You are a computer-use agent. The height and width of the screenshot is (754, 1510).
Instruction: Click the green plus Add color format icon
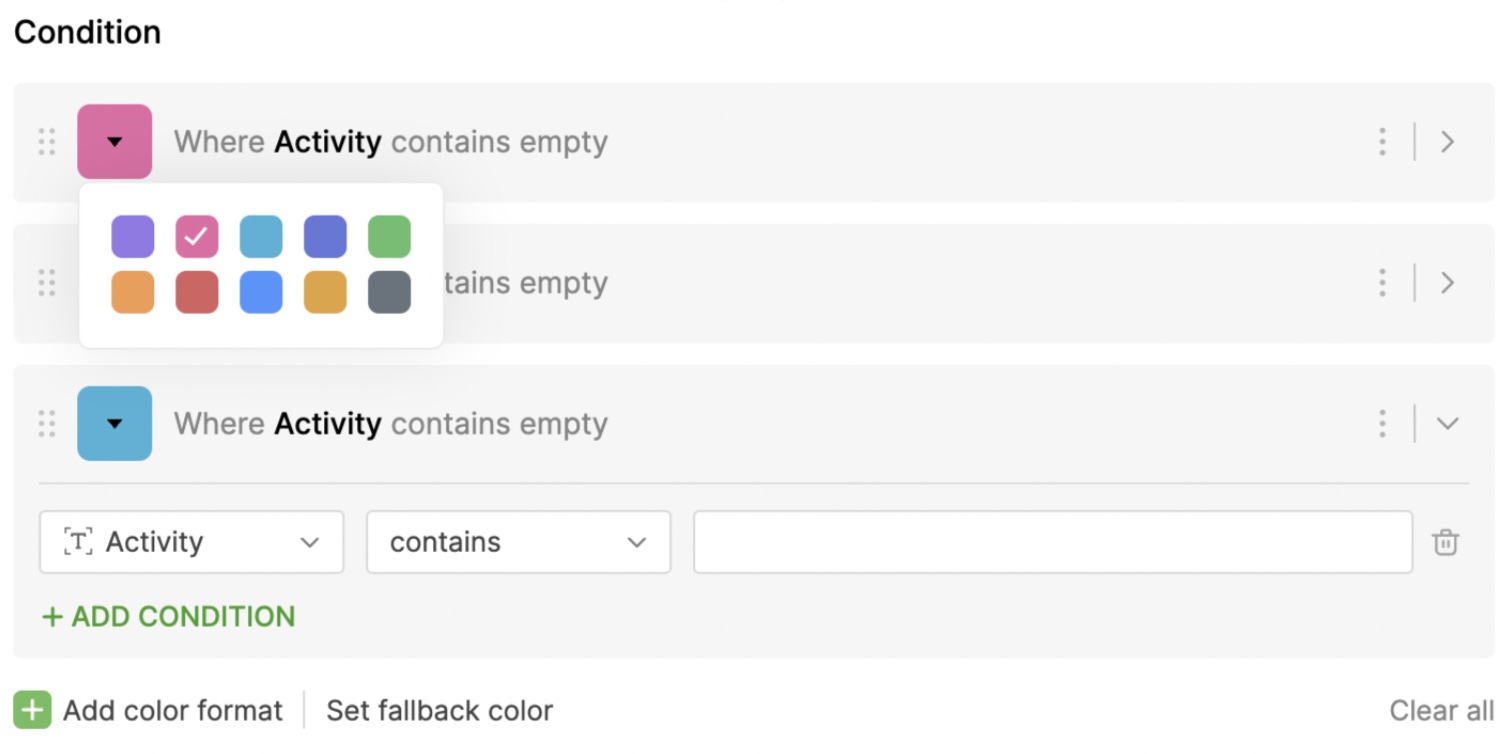pyautogui.click(x=32, y=711)
